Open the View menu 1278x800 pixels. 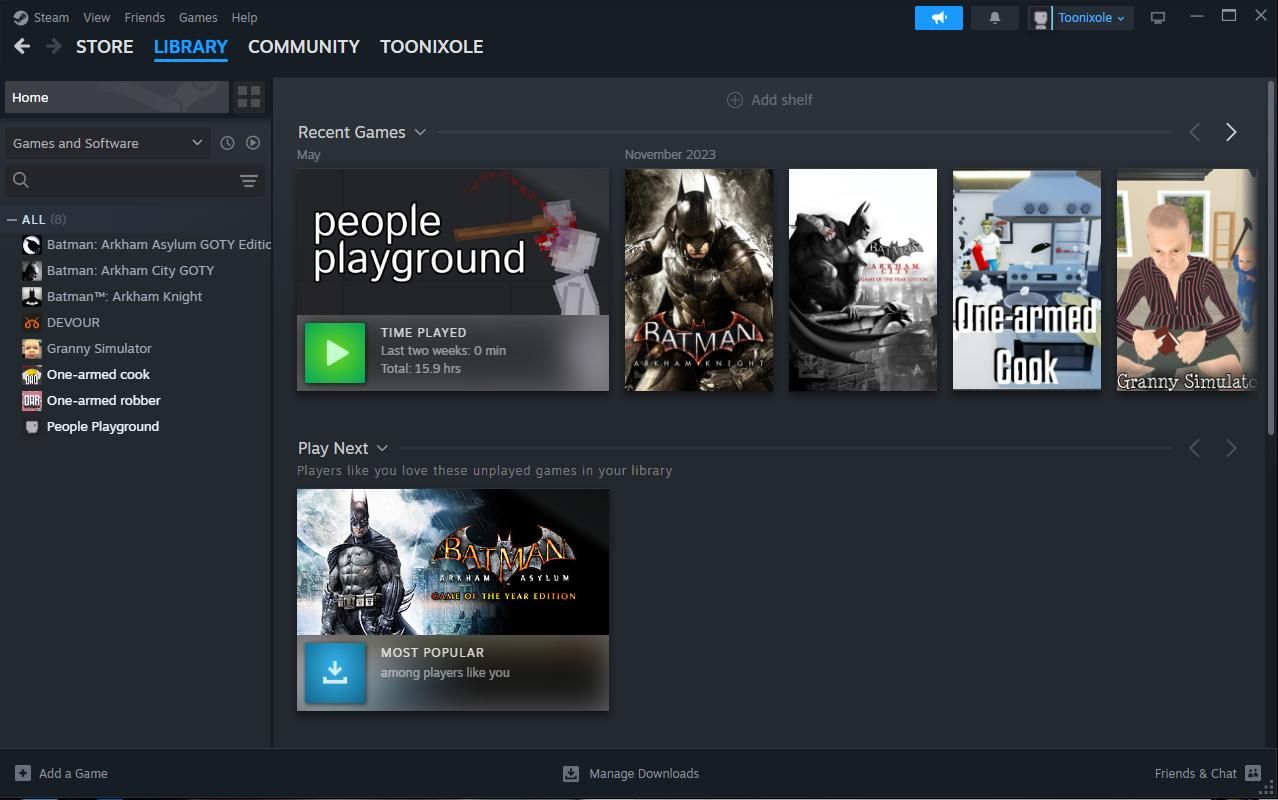pos(97,17)
